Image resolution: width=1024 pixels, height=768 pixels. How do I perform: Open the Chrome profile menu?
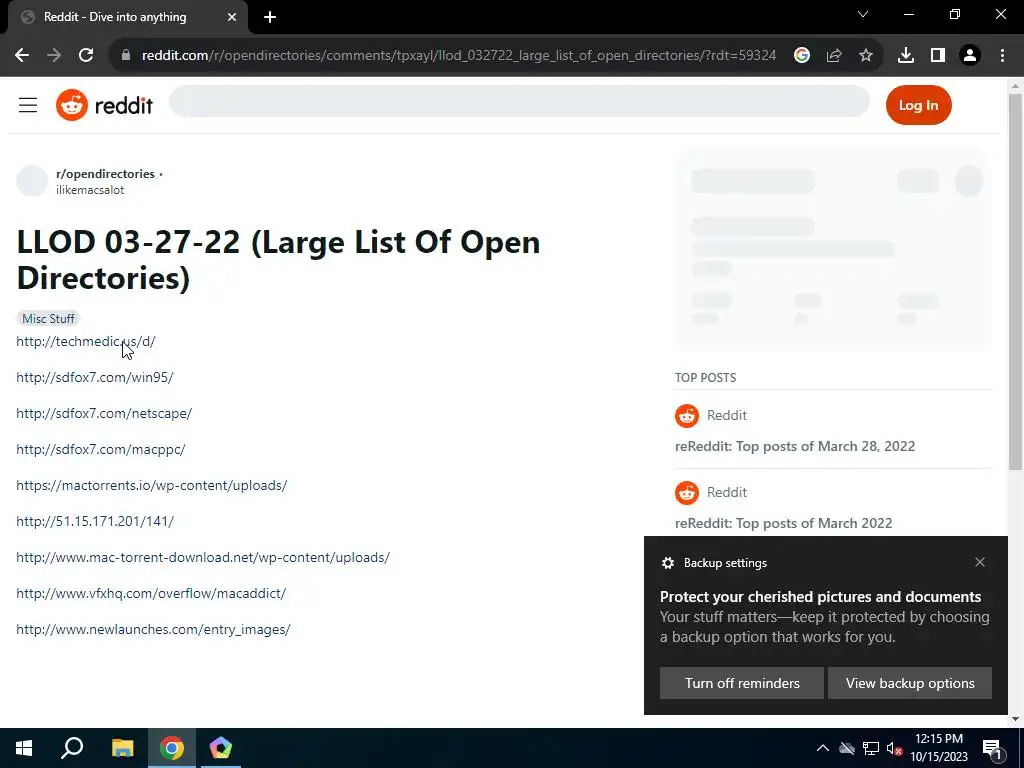click(970, 56)
